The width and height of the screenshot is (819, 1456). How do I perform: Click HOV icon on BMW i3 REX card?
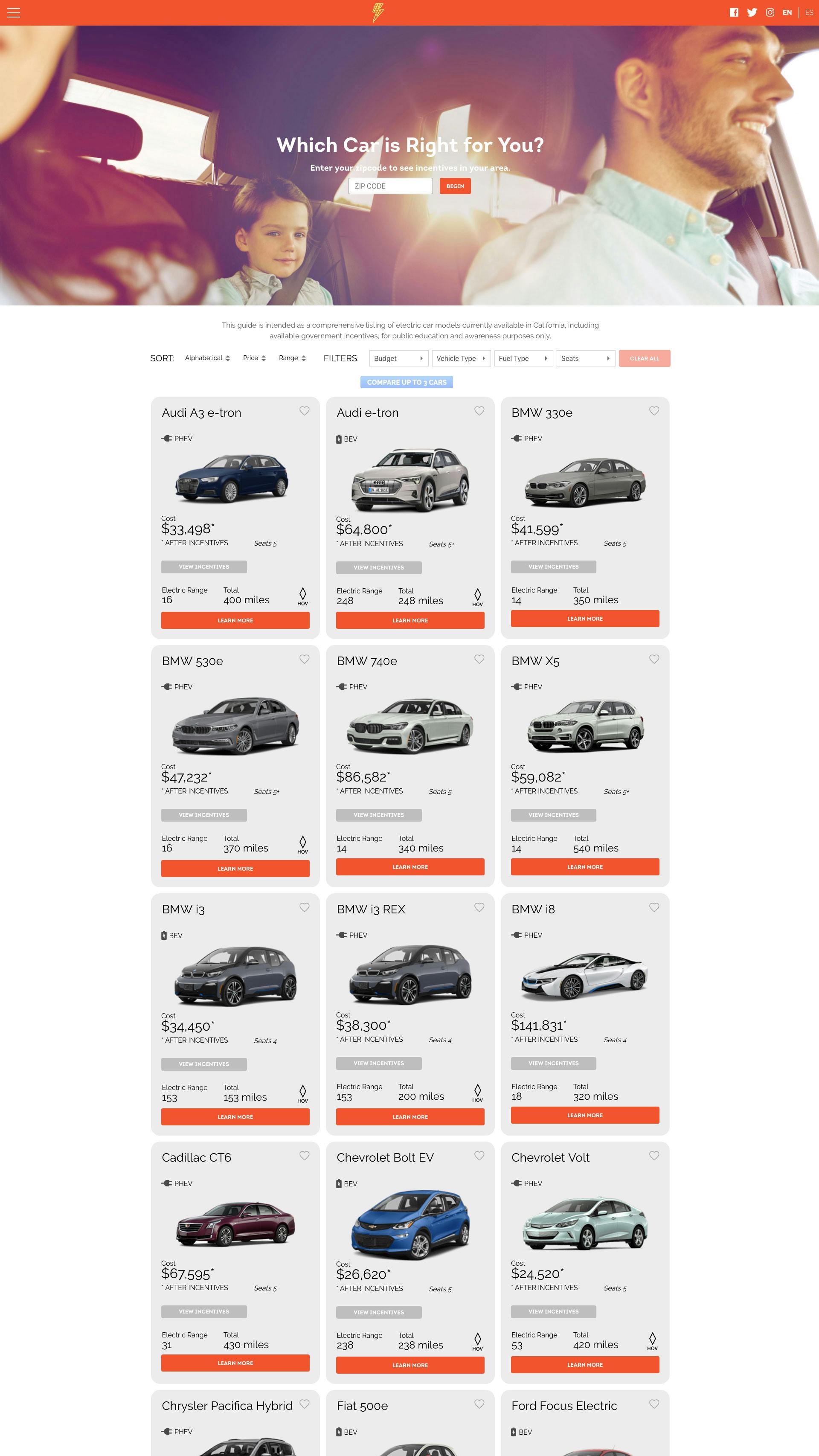tap(477, 1093)
